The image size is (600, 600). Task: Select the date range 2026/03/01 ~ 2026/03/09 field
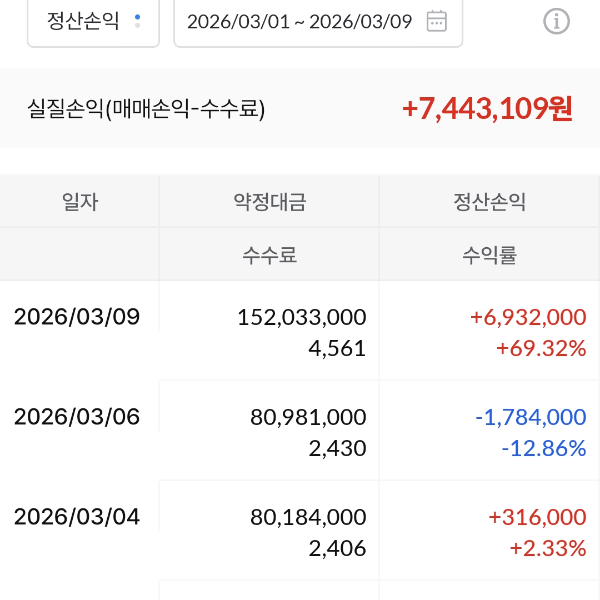[x=300, y=21]
